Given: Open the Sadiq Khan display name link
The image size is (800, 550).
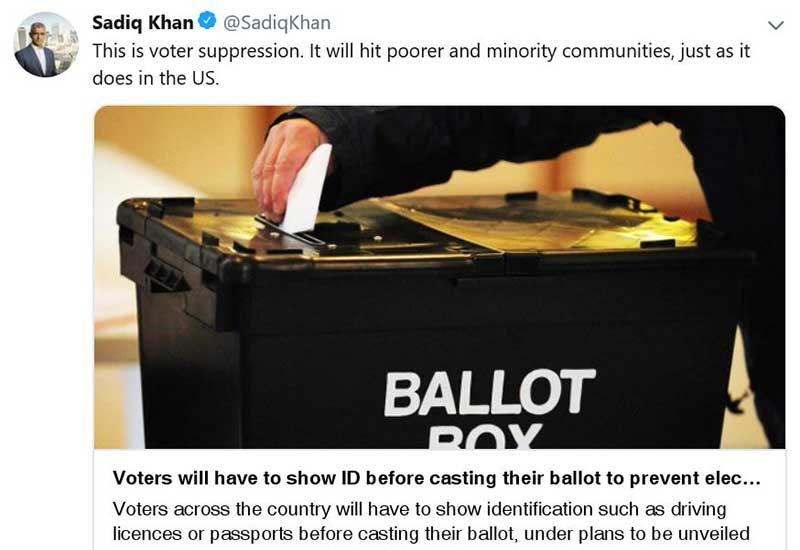Looking at the screenshot, I should point(143,22).
